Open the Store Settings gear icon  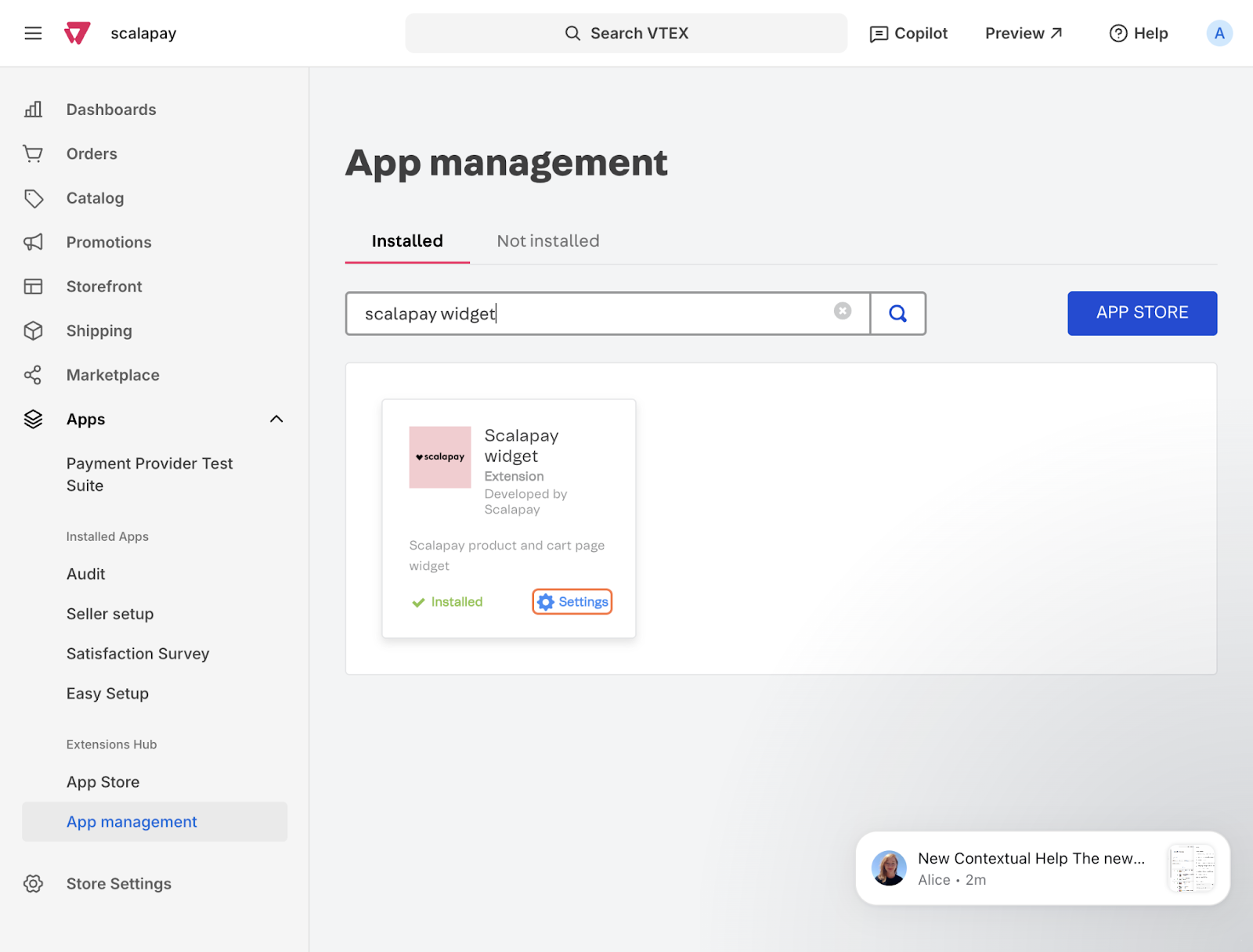(33, 884)
